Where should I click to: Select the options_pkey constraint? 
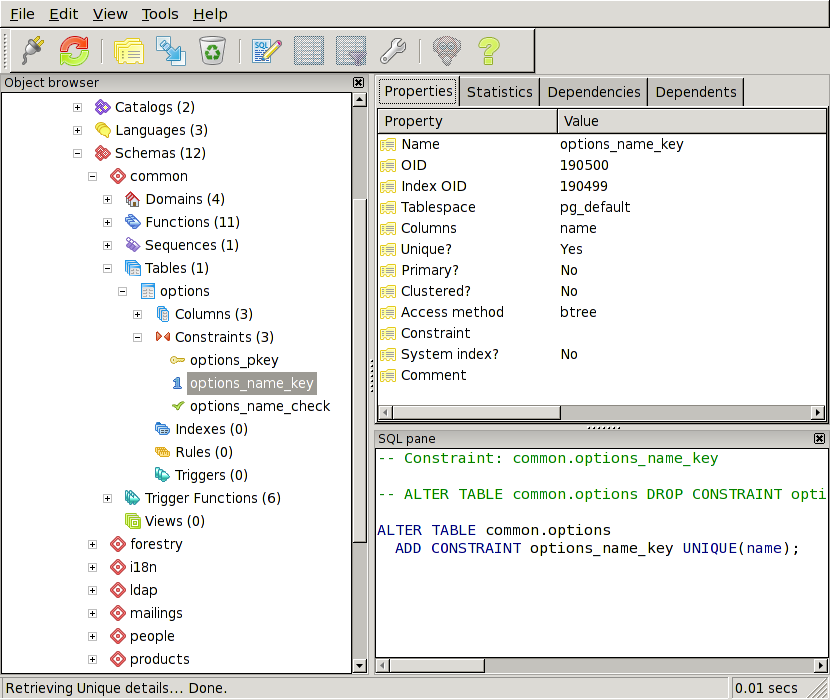pyautogui.click(x=234, y=360)
